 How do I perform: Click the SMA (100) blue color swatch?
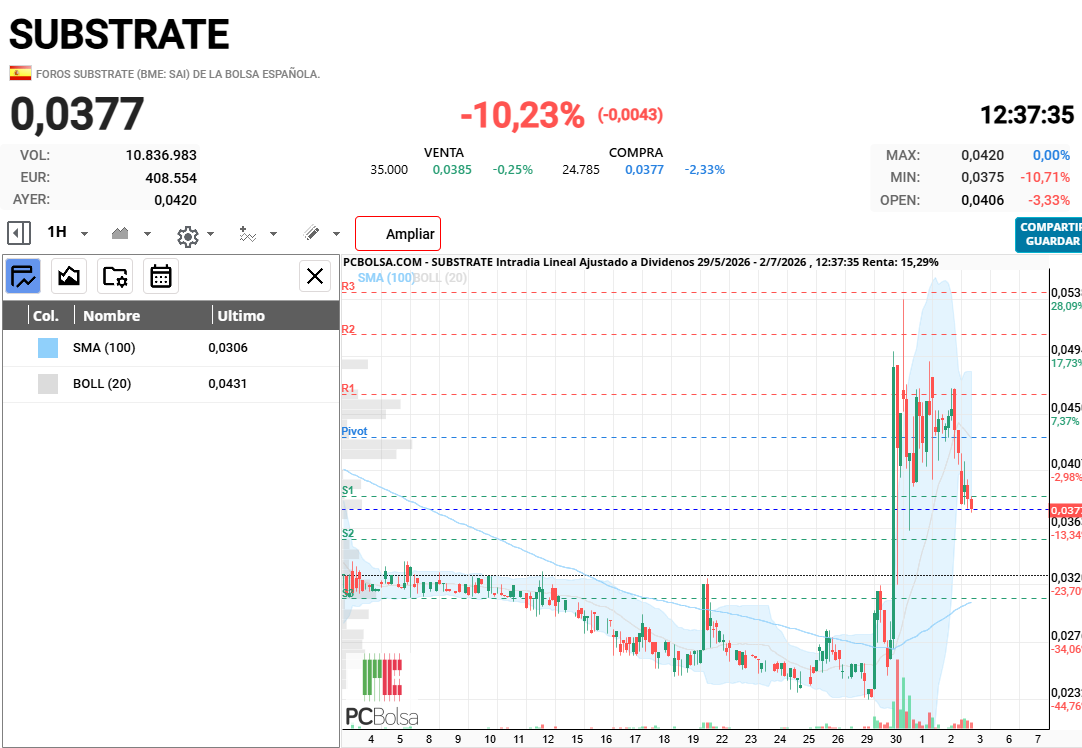[48, 348]
